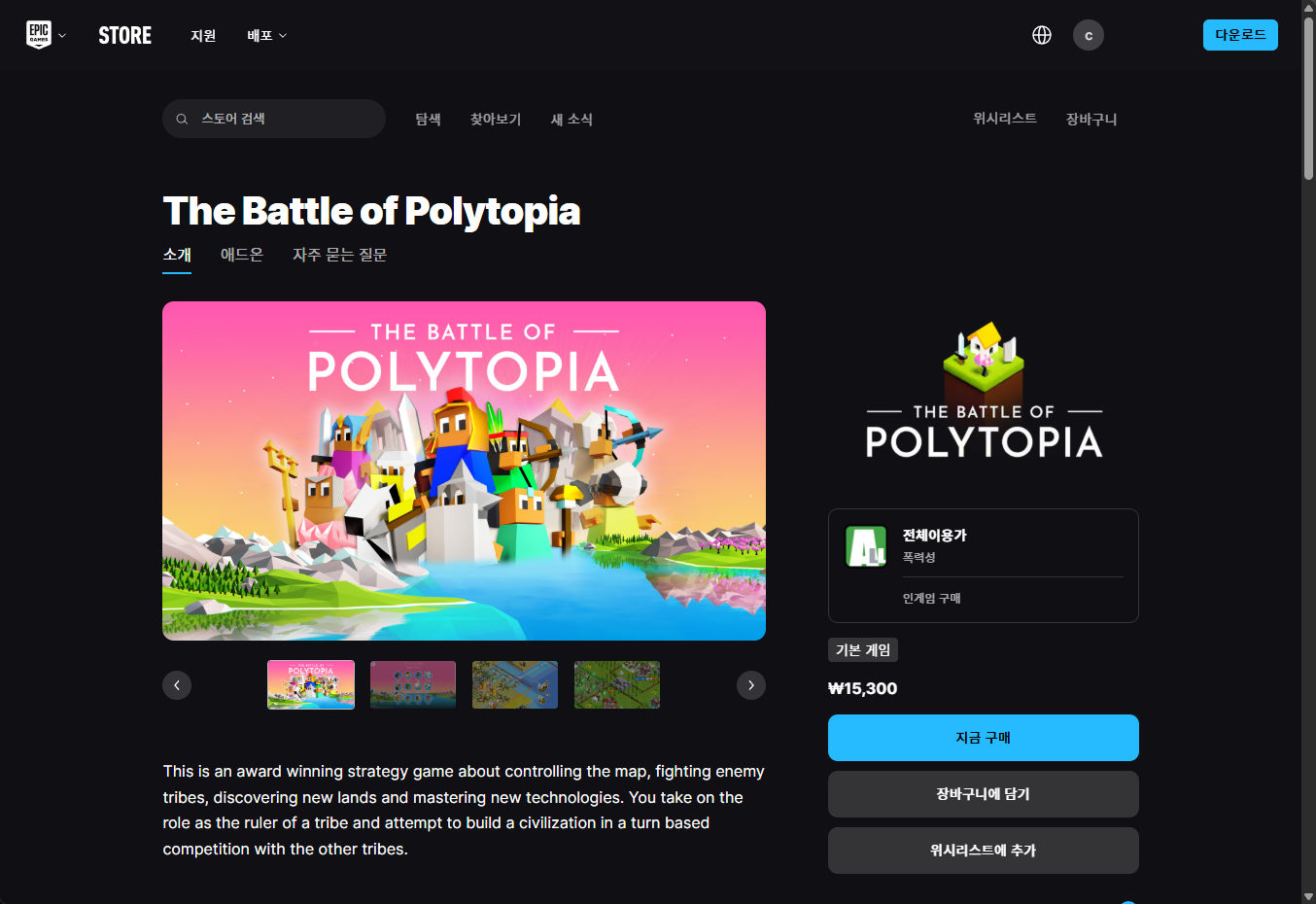The width and height of the screenshot is (1316, 904).
Task: Open the 장바구니 cart link
Action: [x=1091, y=119]
